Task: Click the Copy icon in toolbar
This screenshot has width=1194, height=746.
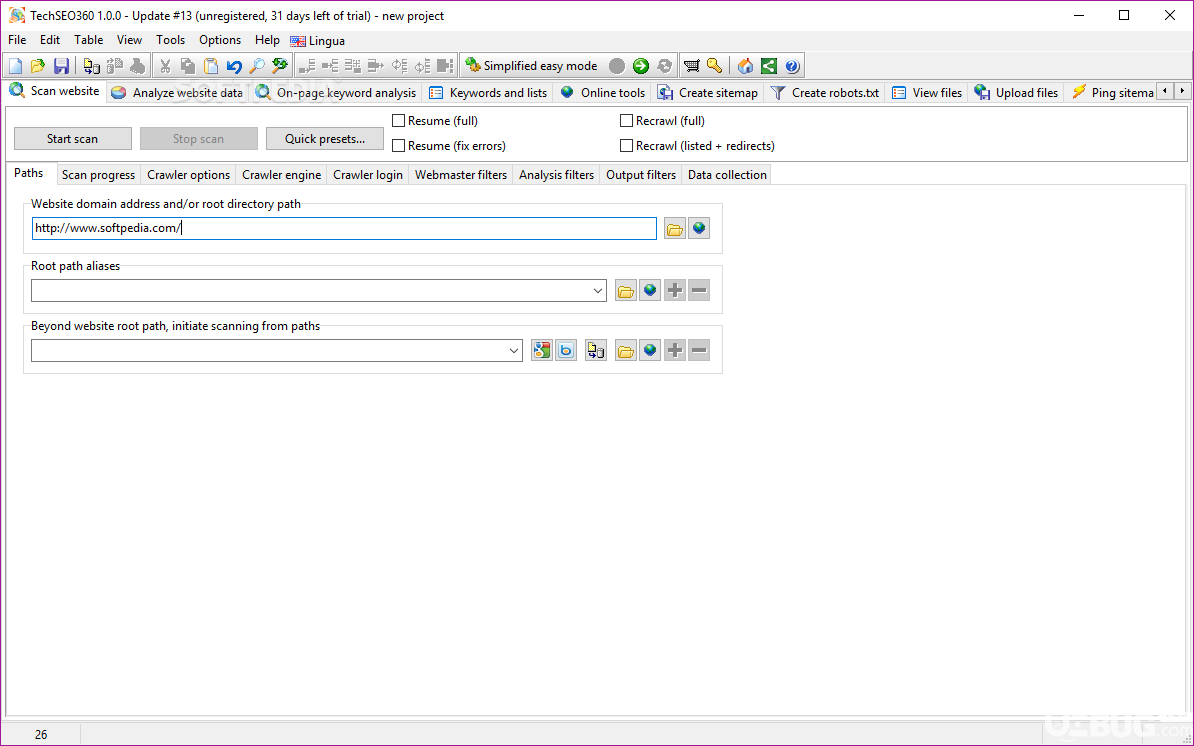Action: click(x=187, y=66)
